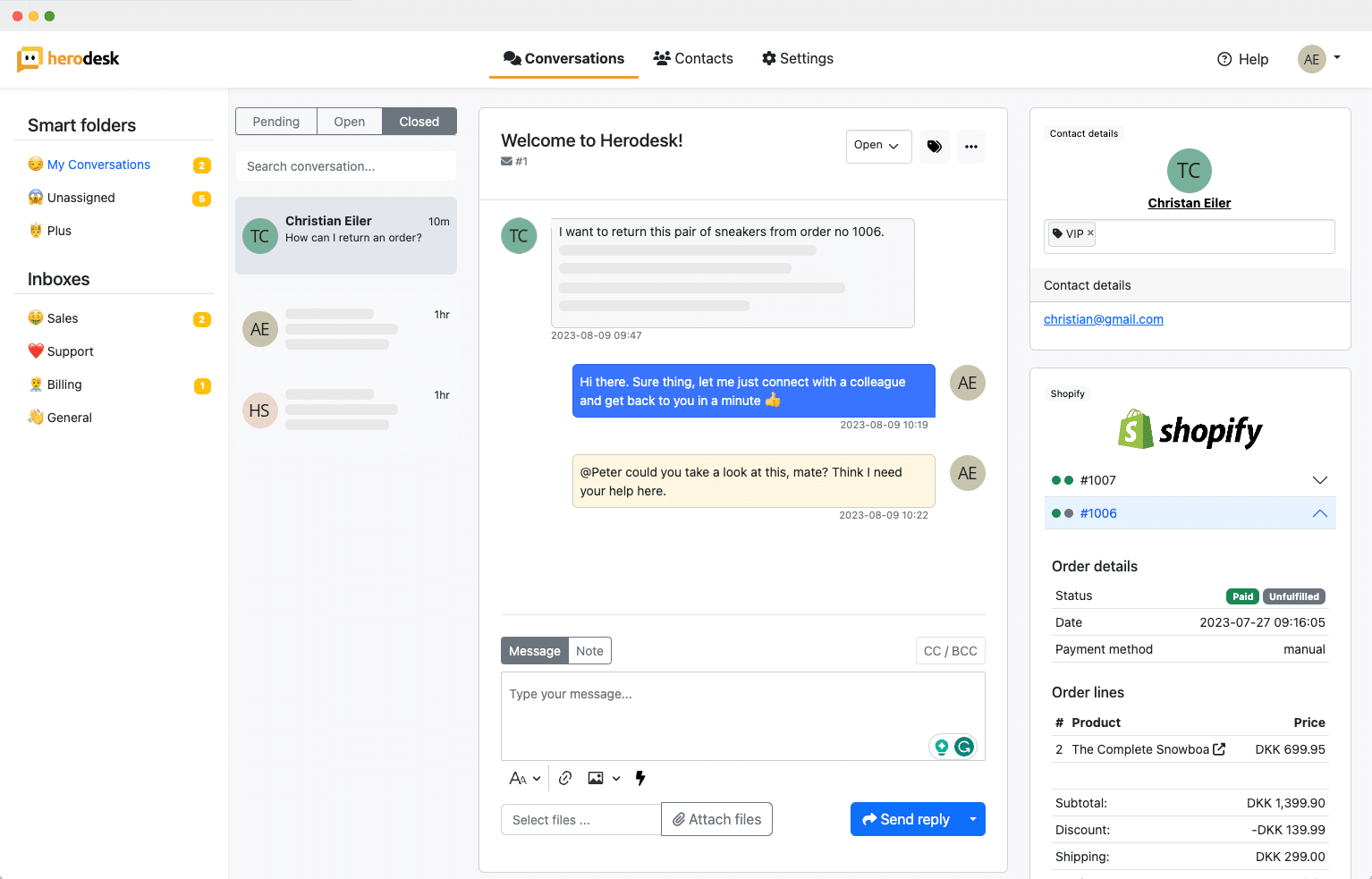Click the Shopify logo
This screenshot has height=879, width=1372.
click(1190, 431)
